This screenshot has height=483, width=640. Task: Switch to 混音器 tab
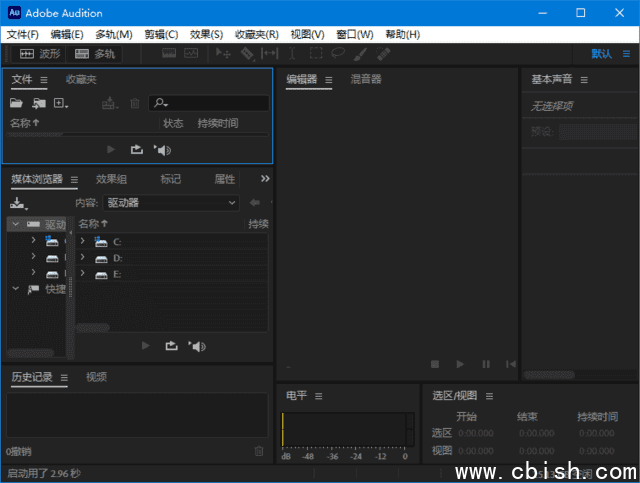tap(366, 79)
